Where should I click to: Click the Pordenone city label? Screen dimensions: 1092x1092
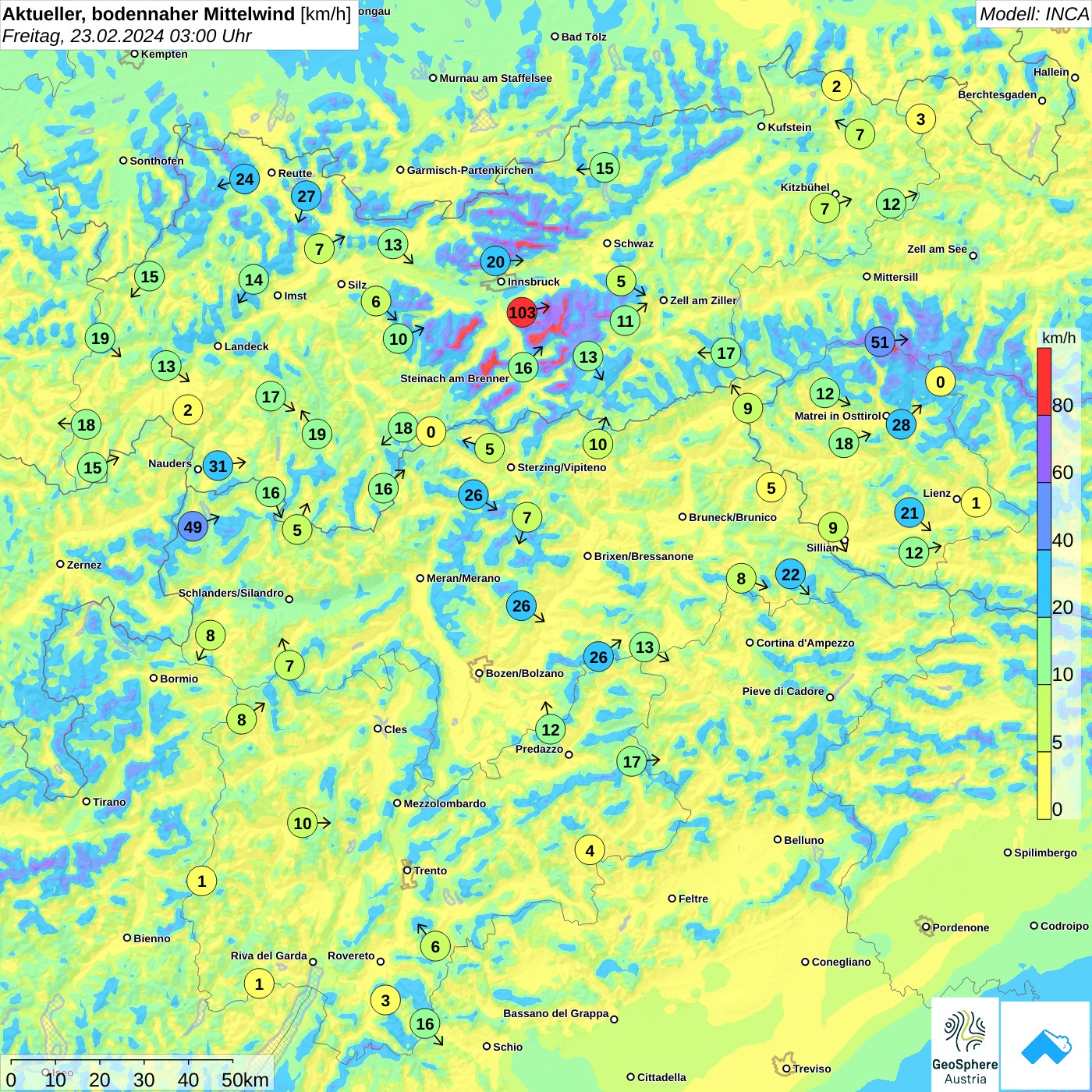point(961,927)
